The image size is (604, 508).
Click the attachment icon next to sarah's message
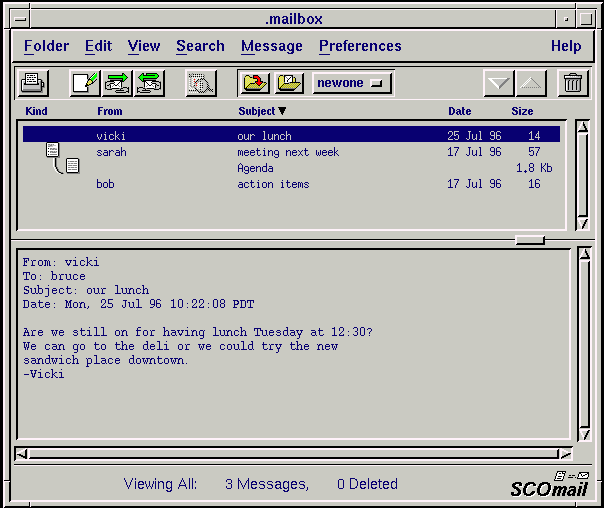(53, 152)
